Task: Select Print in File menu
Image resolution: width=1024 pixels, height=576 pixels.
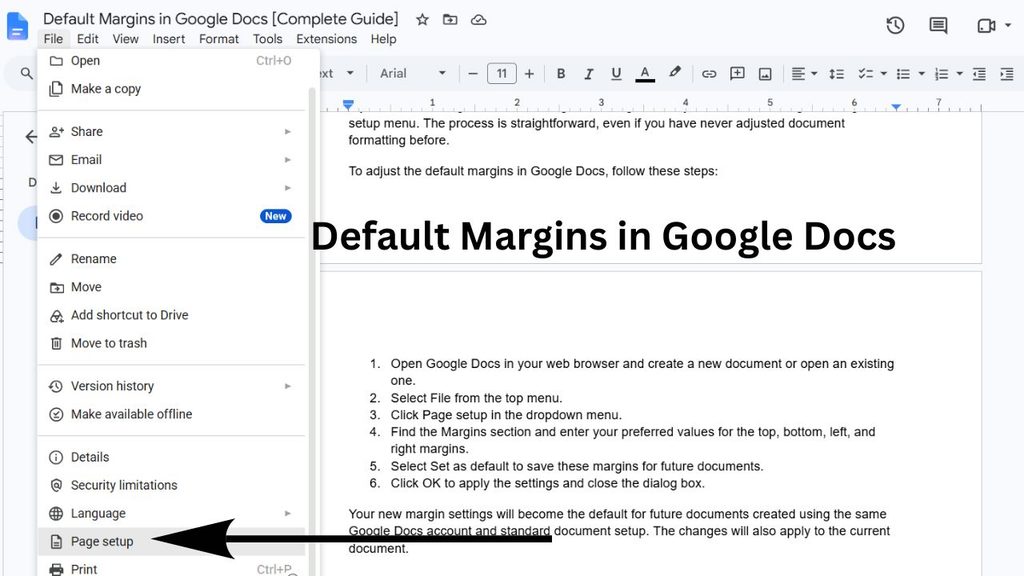Action: coord(171,567)
